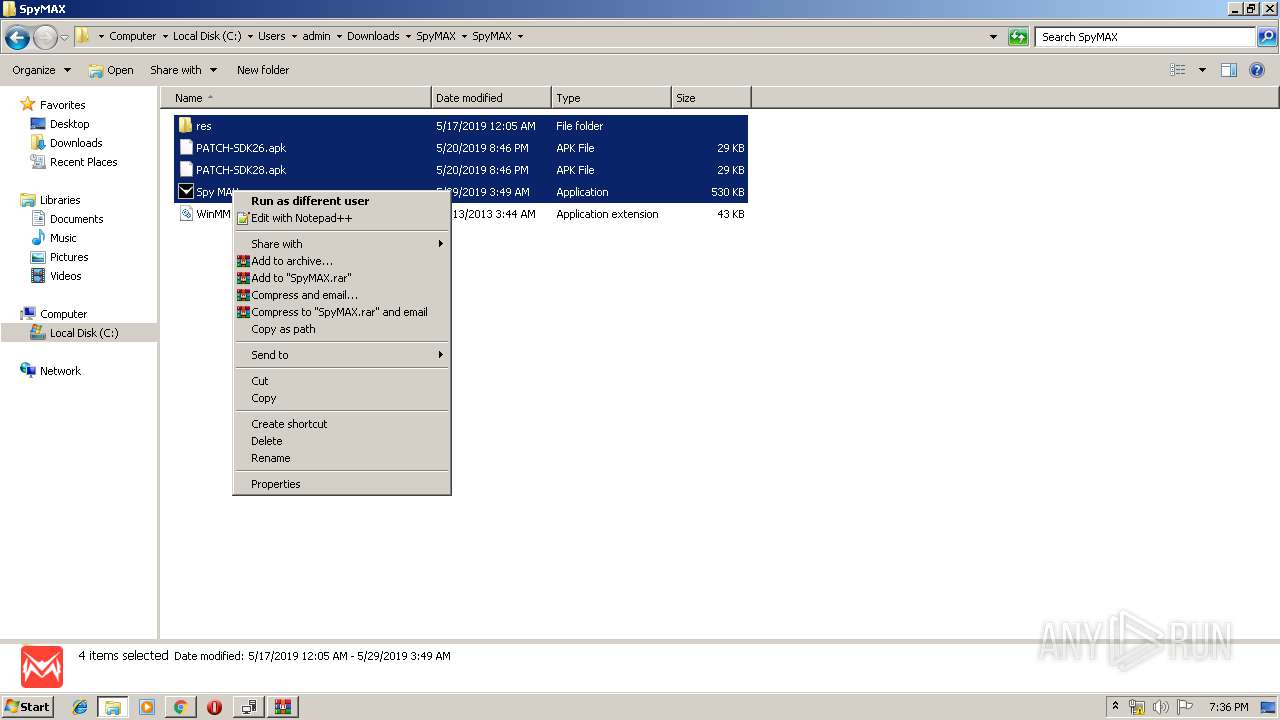Choose Delete from the context menu

tap(341, 441)
